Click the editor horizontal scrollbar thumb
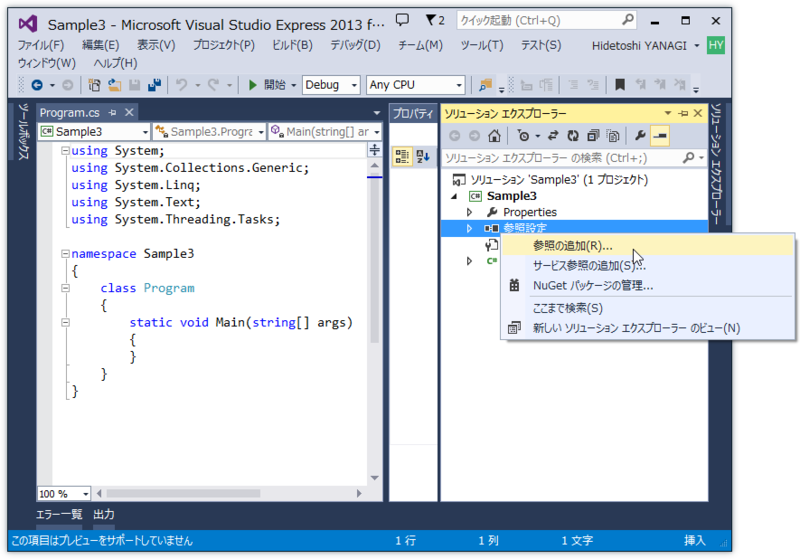The width and height of the screenshot is (800, 559). pyautogui.click(x=184, y=493)
